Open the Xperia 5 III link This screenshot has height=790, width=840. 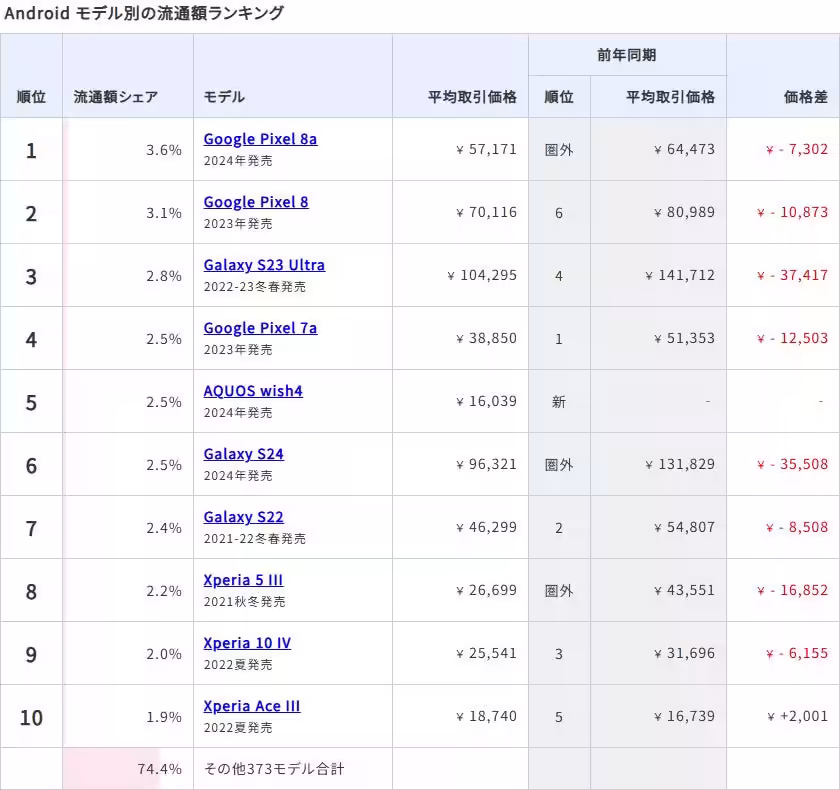click(x=243, y=580)
